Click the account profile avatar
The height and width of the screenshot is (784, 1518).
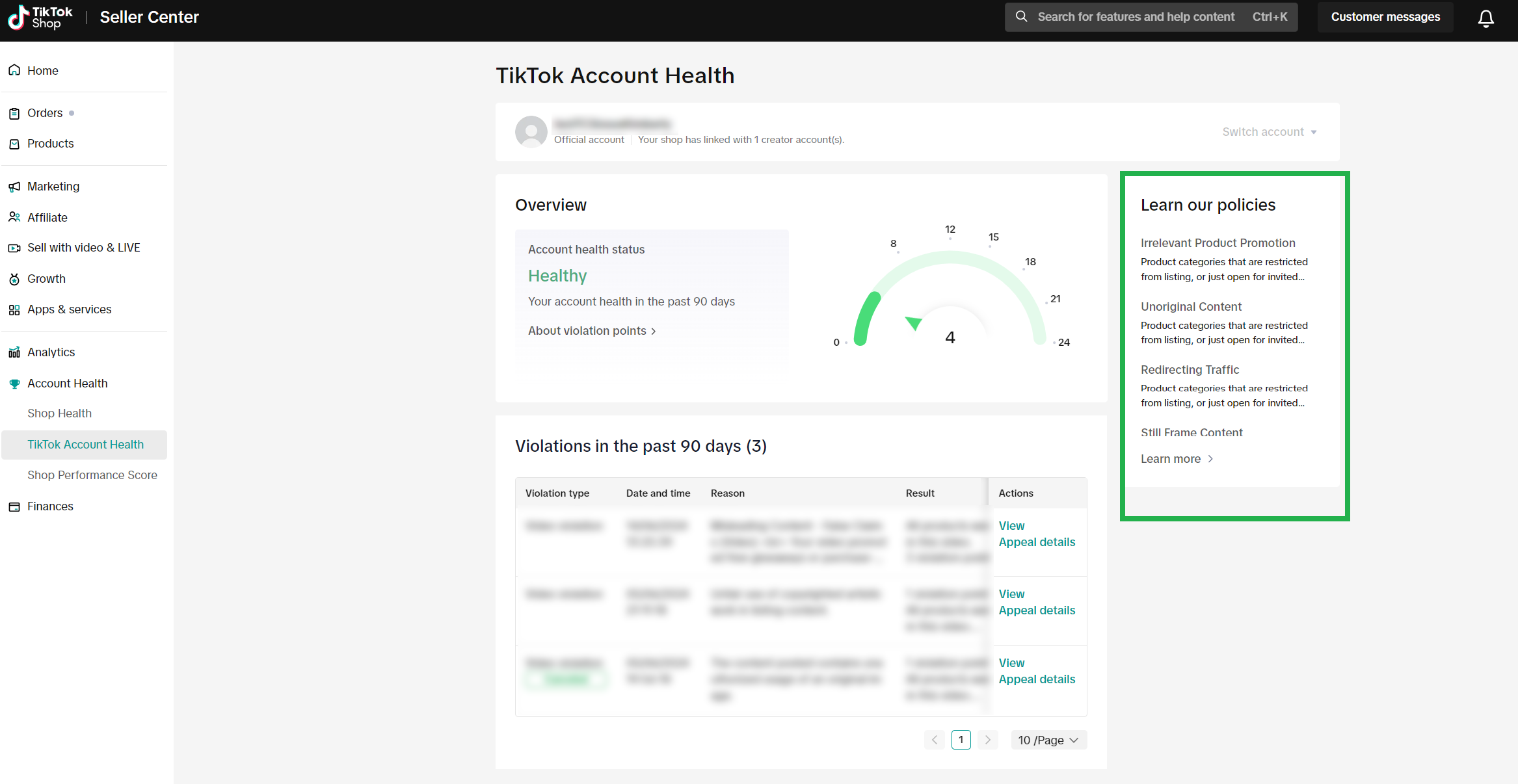pos(531,131)
